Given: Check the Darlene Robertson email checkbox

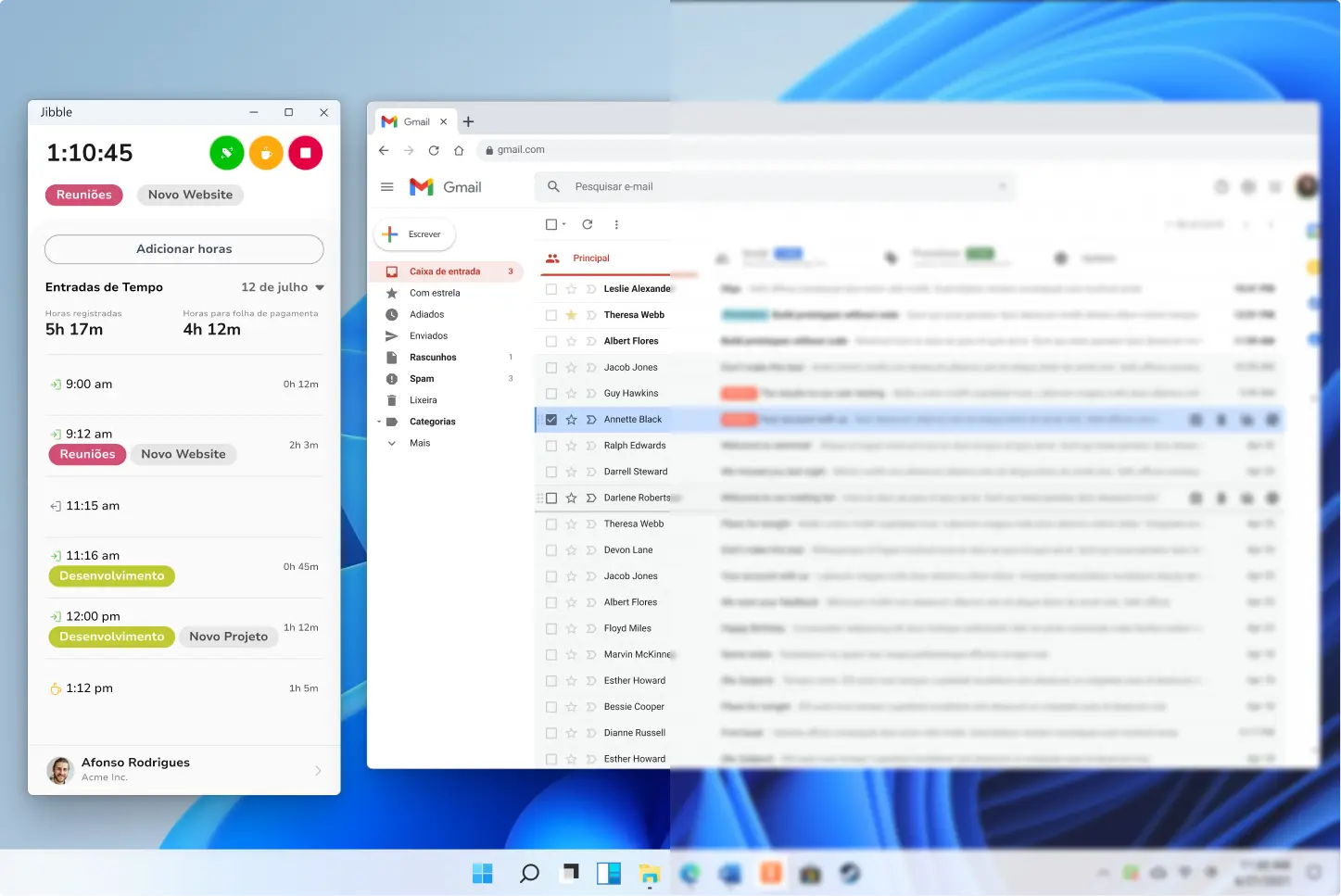Looking at the screenshot, I should coord(551,498).
